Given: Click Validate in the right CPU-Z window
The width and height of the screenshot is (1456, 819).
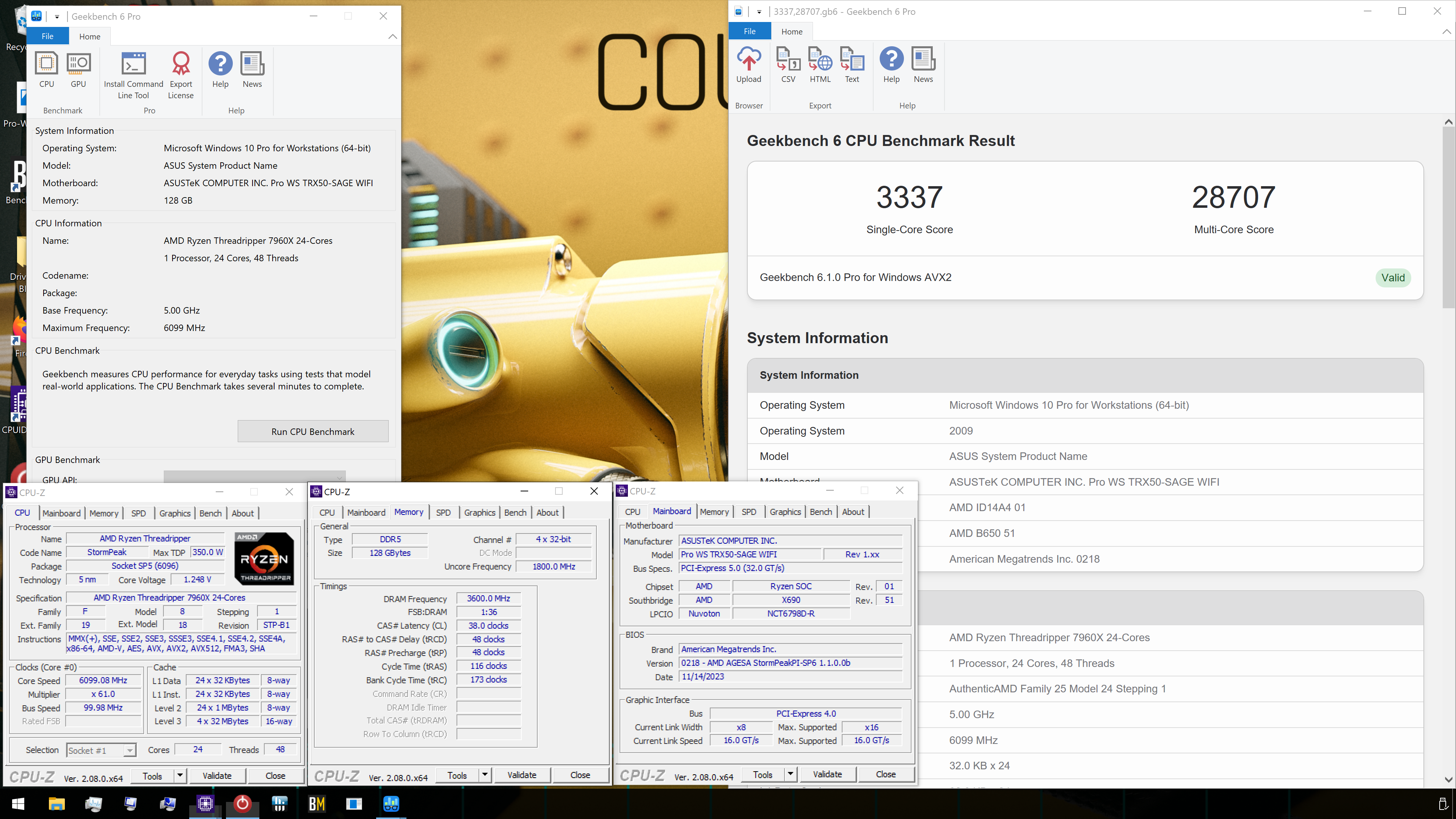Looking at the screenshot, I should pos(827,774).
